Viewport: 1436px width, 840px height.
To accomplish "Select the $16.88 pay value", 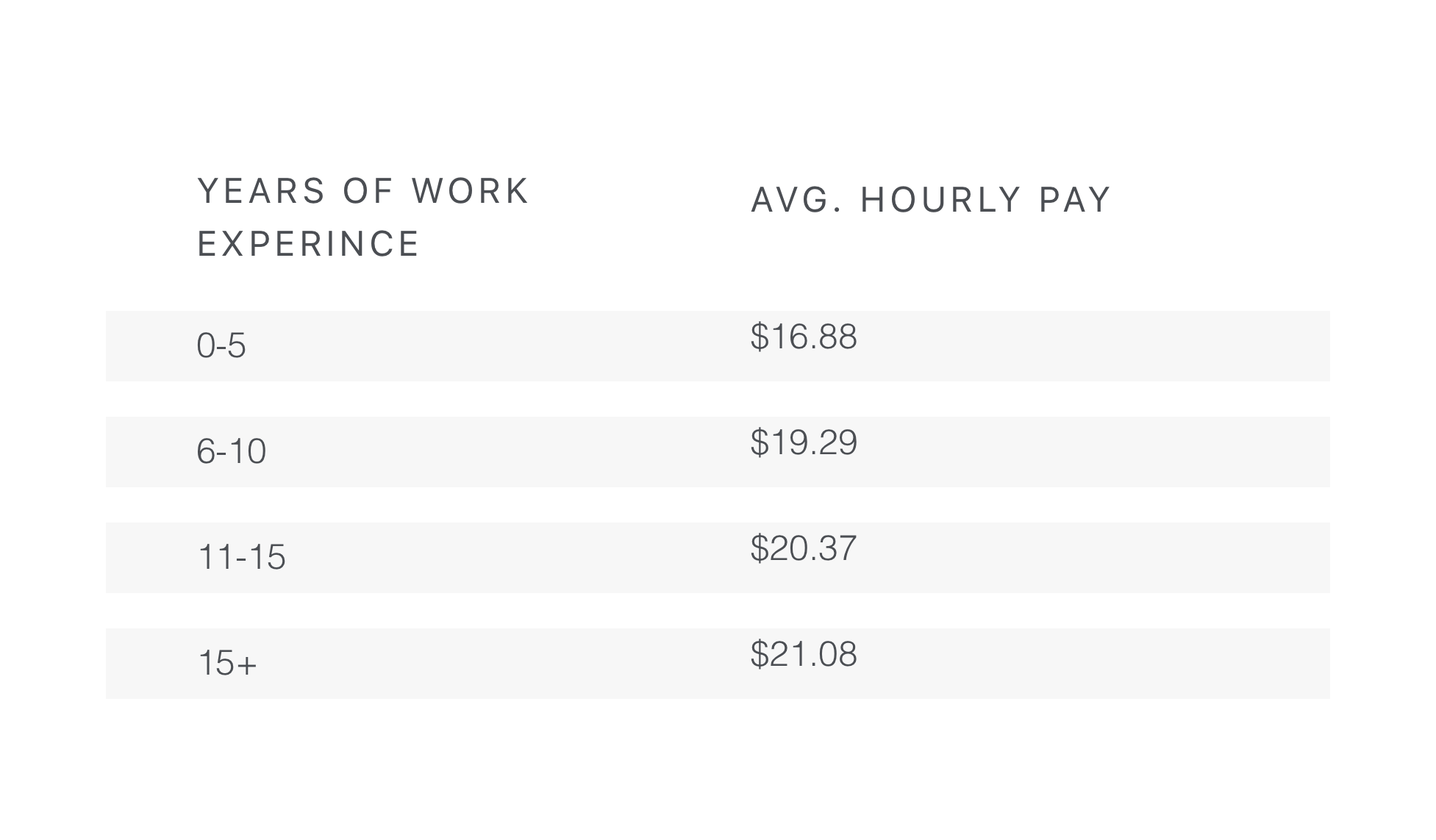I will tap(804, 337).
